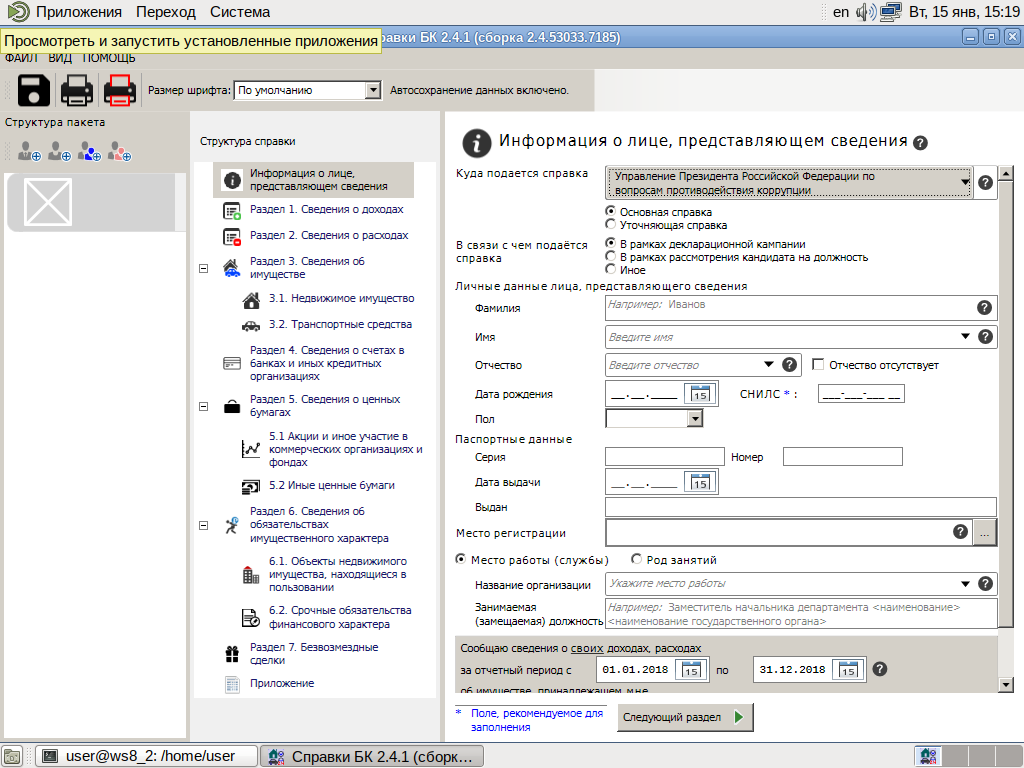Open 5.2 Иные ценные бумаги

tap(331, 486)
